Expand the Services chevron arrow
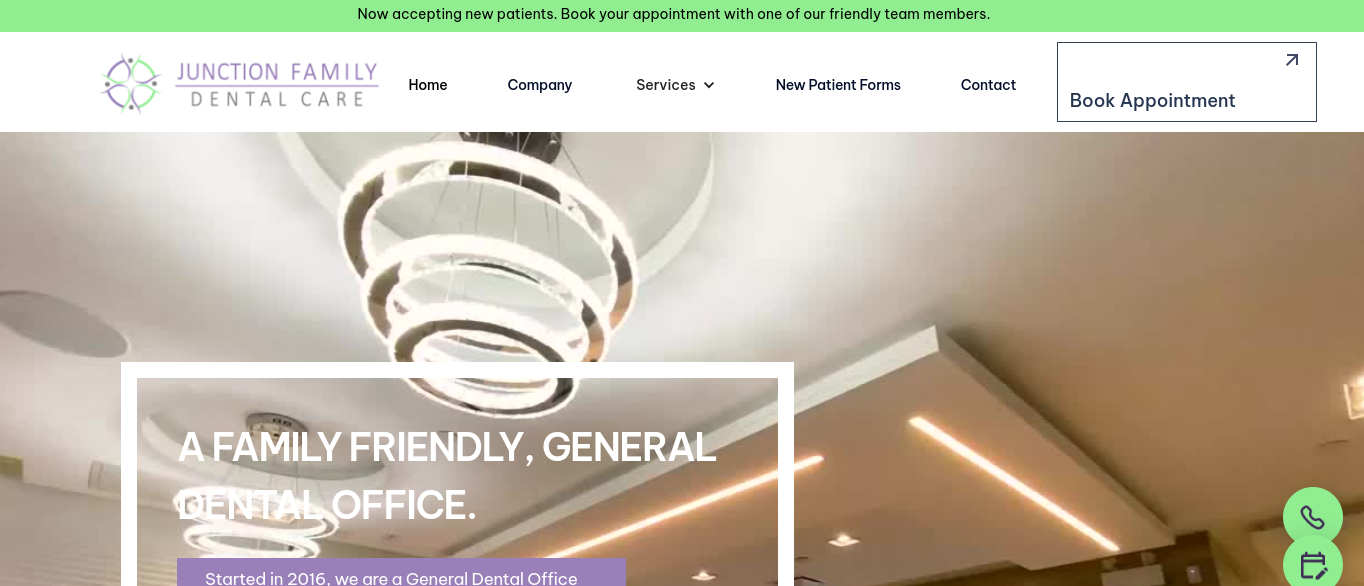 click(x=709, y=85)
